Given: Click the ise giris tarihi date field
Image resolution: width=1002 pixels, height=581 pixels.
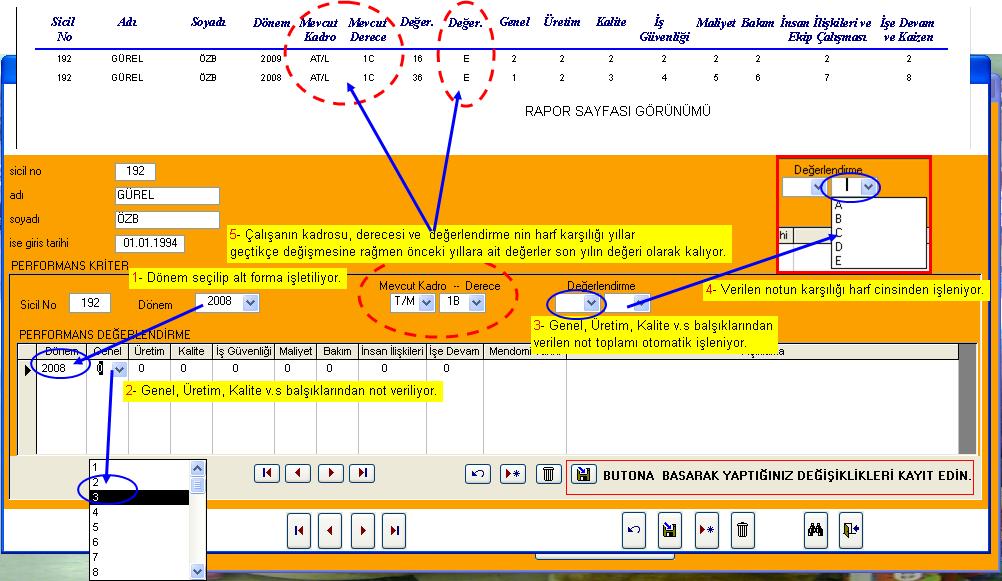Looking at the screenshot, I should 149,243.
